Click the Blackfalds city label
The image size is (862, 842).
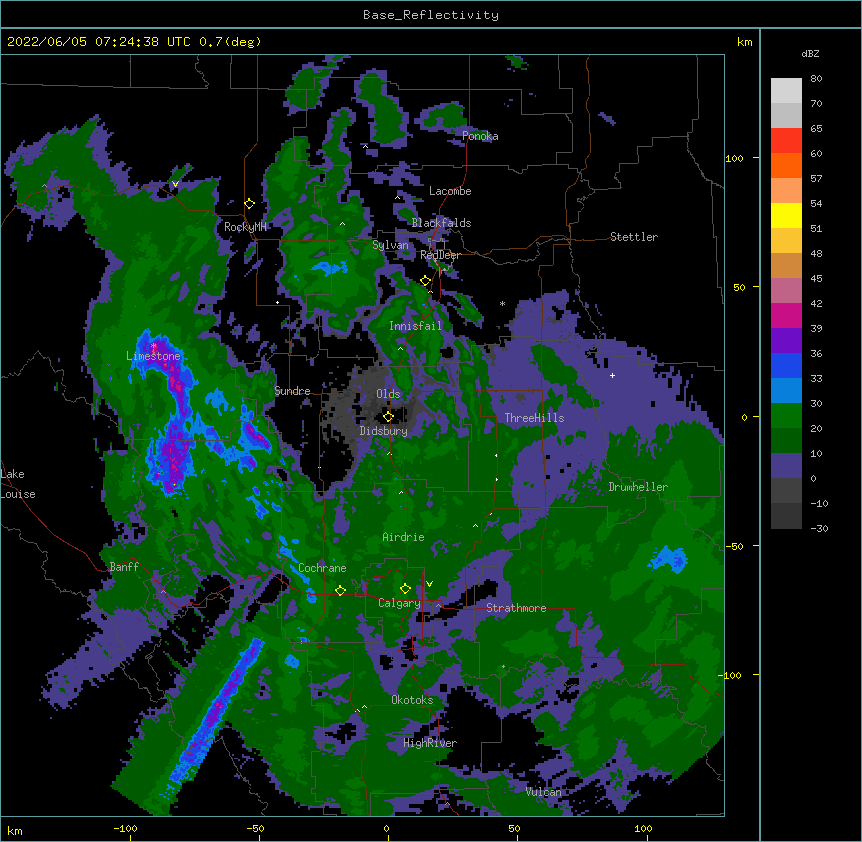441,223
